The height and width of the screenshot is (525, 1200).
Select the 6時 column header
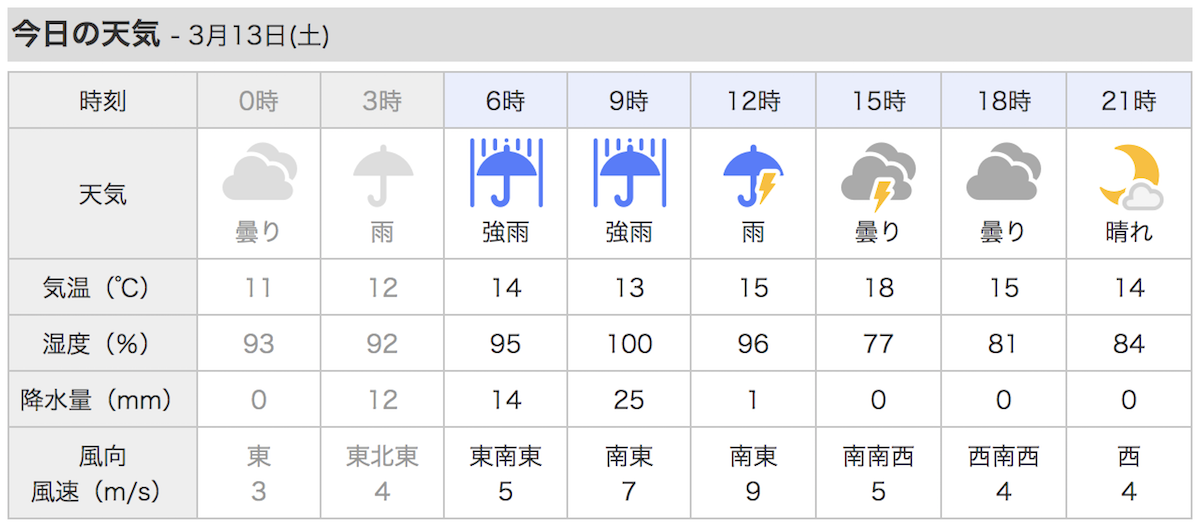pyautogui.click(x=506, y=101)
